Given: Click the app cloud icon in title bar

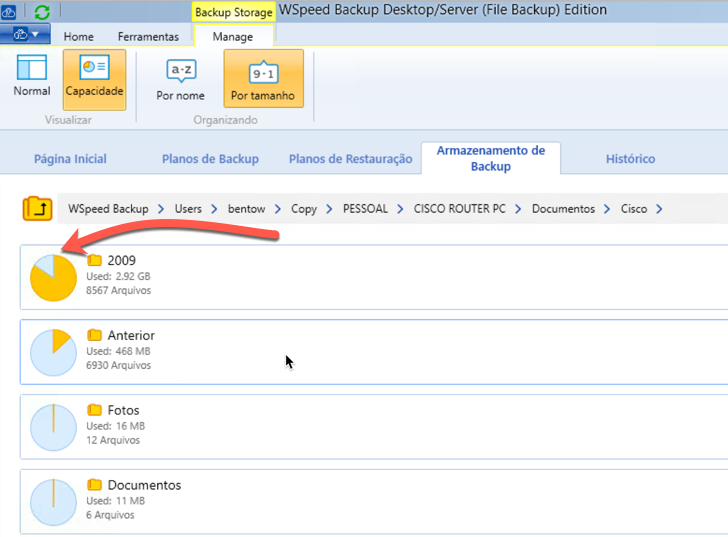Looking at the screenshot, I should pyautogui.click(x=7, y=12).
